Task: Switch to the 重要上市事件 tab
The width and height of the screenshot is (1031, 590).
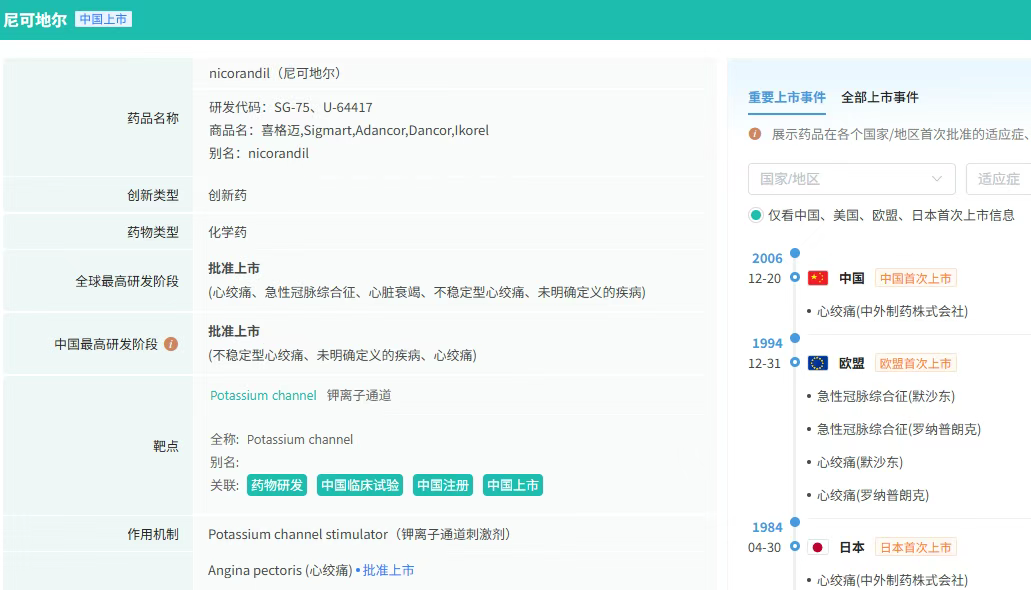Action: pyautogui.click(x=787, y=97)
